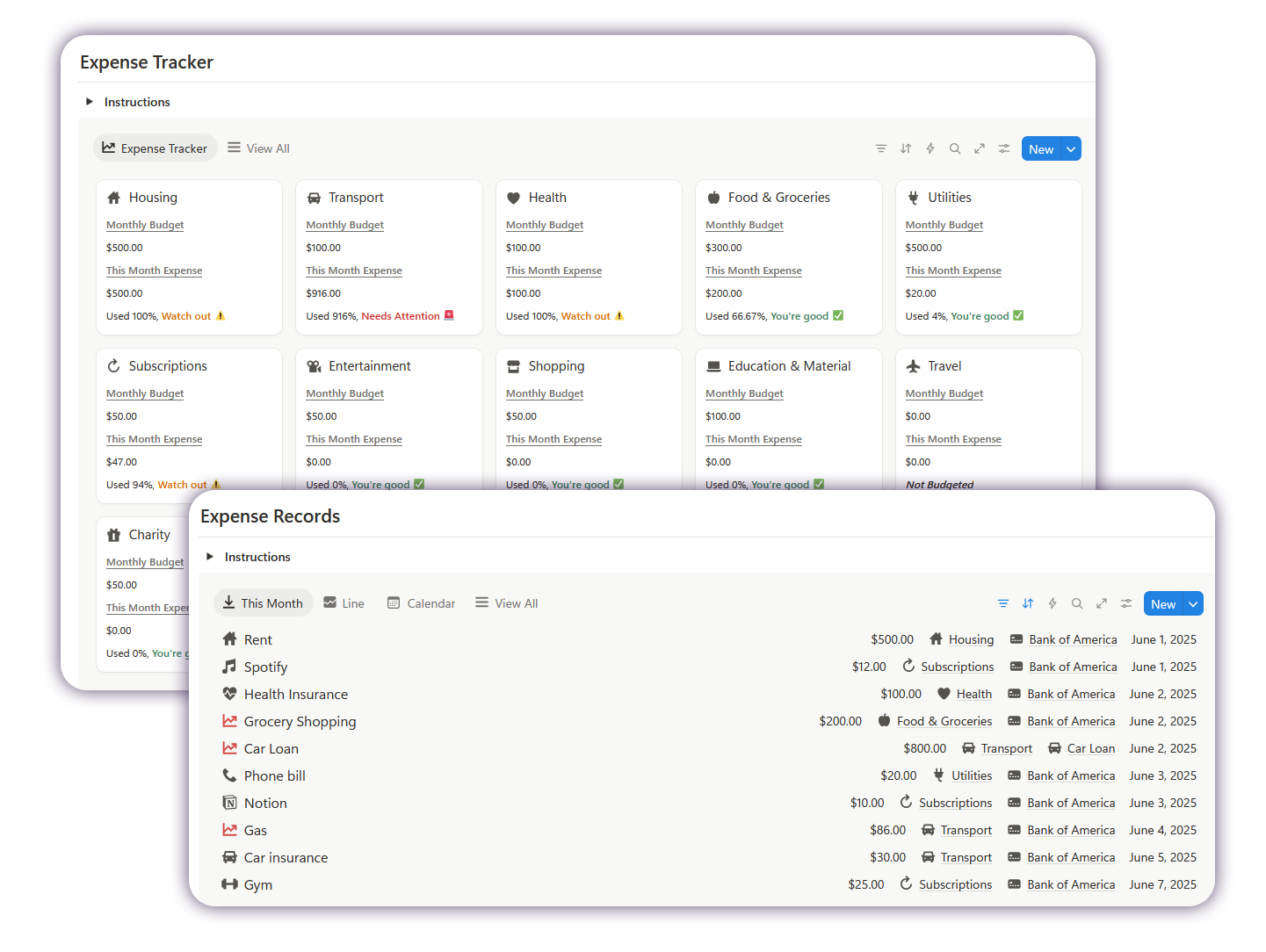Expand Expense Records database to full screen

1101,603
